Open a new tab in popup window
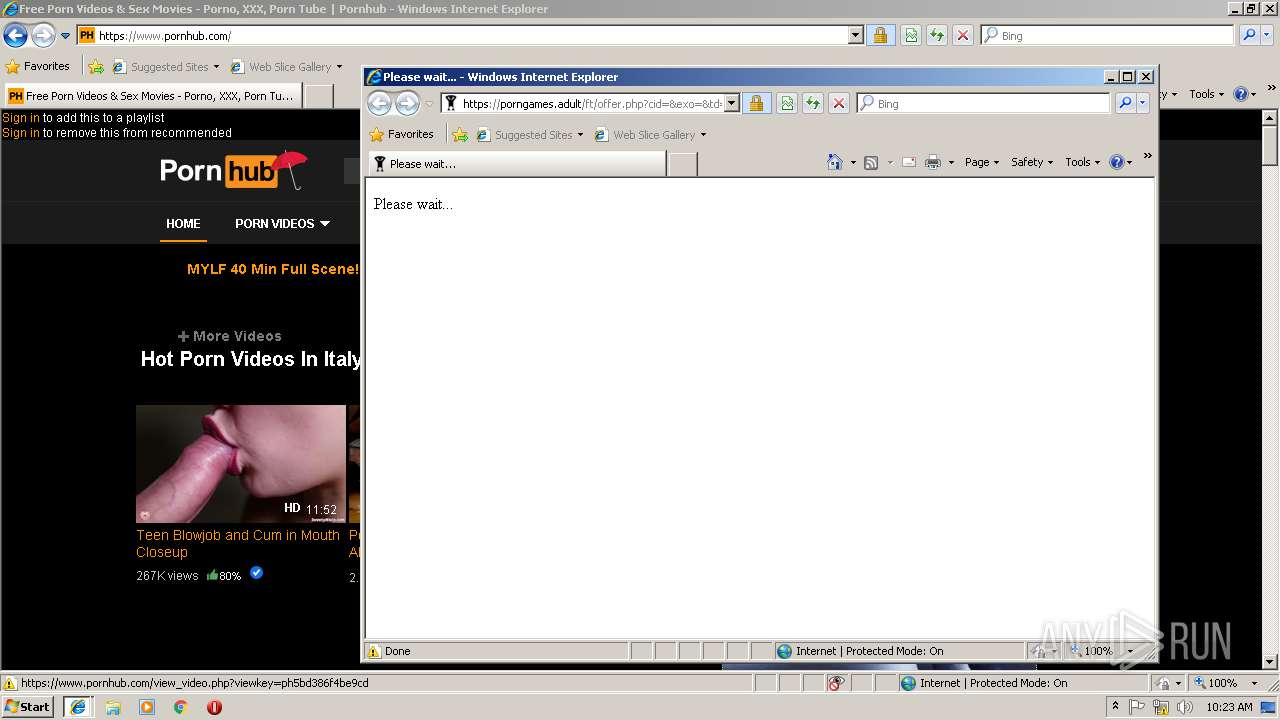 point(682,164)
